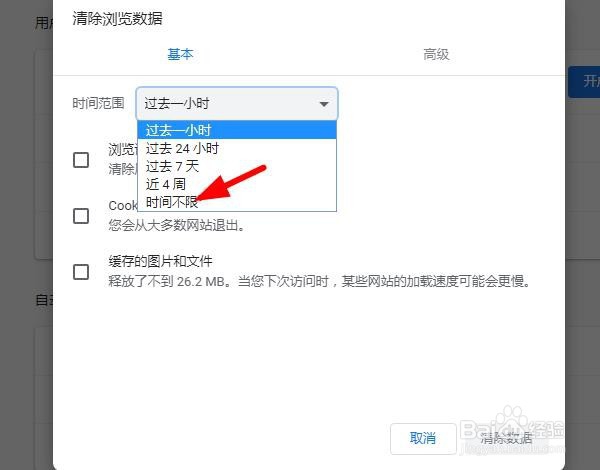Check the browsing history checkbox
This screenshot has width=600, height=470.
pyautogui.click(x=81, y=160)
